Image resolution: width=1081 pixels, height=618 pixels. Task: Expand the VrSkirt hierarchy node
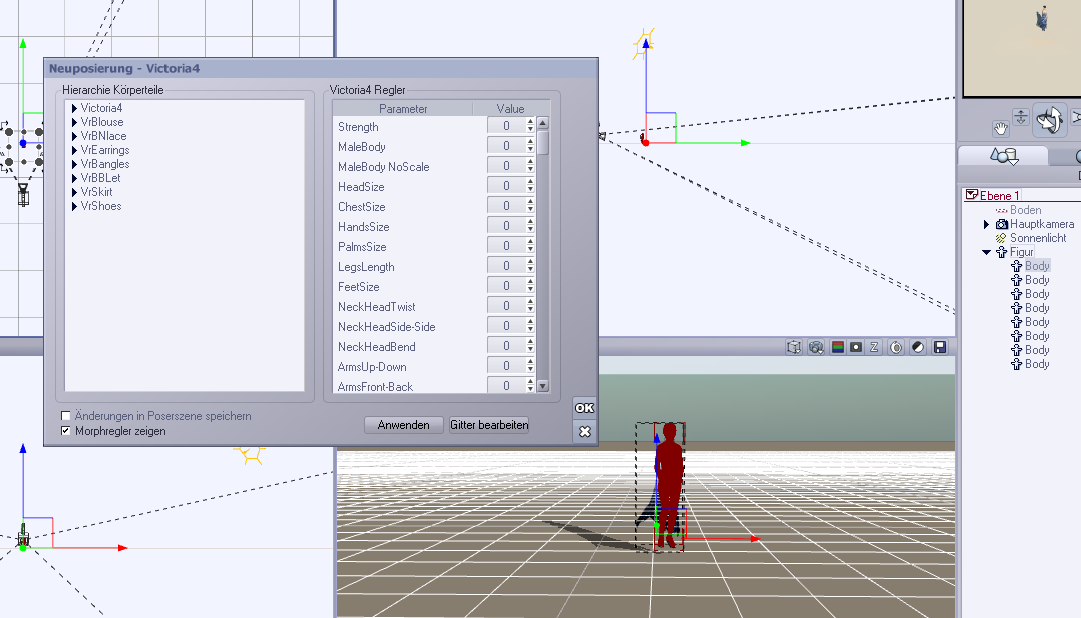point(74,192)
